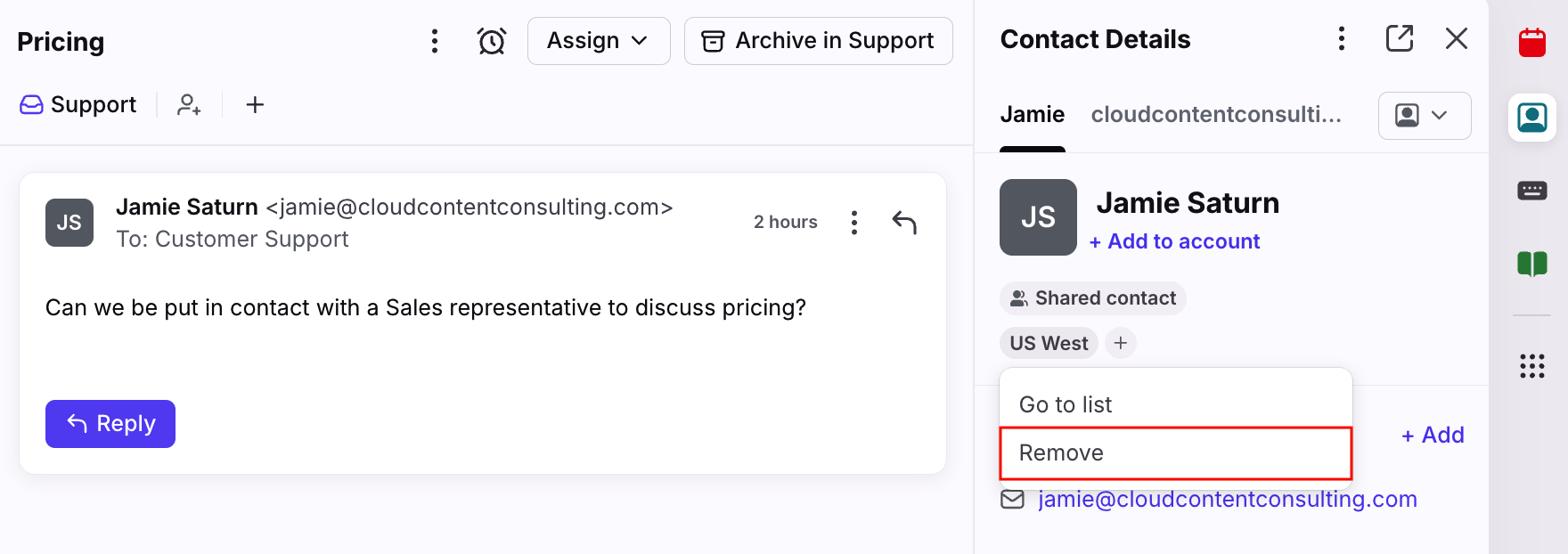Click the reply arrow icon on message
The width and height of the screenshot is (1568, 554).
coord(904,222)
